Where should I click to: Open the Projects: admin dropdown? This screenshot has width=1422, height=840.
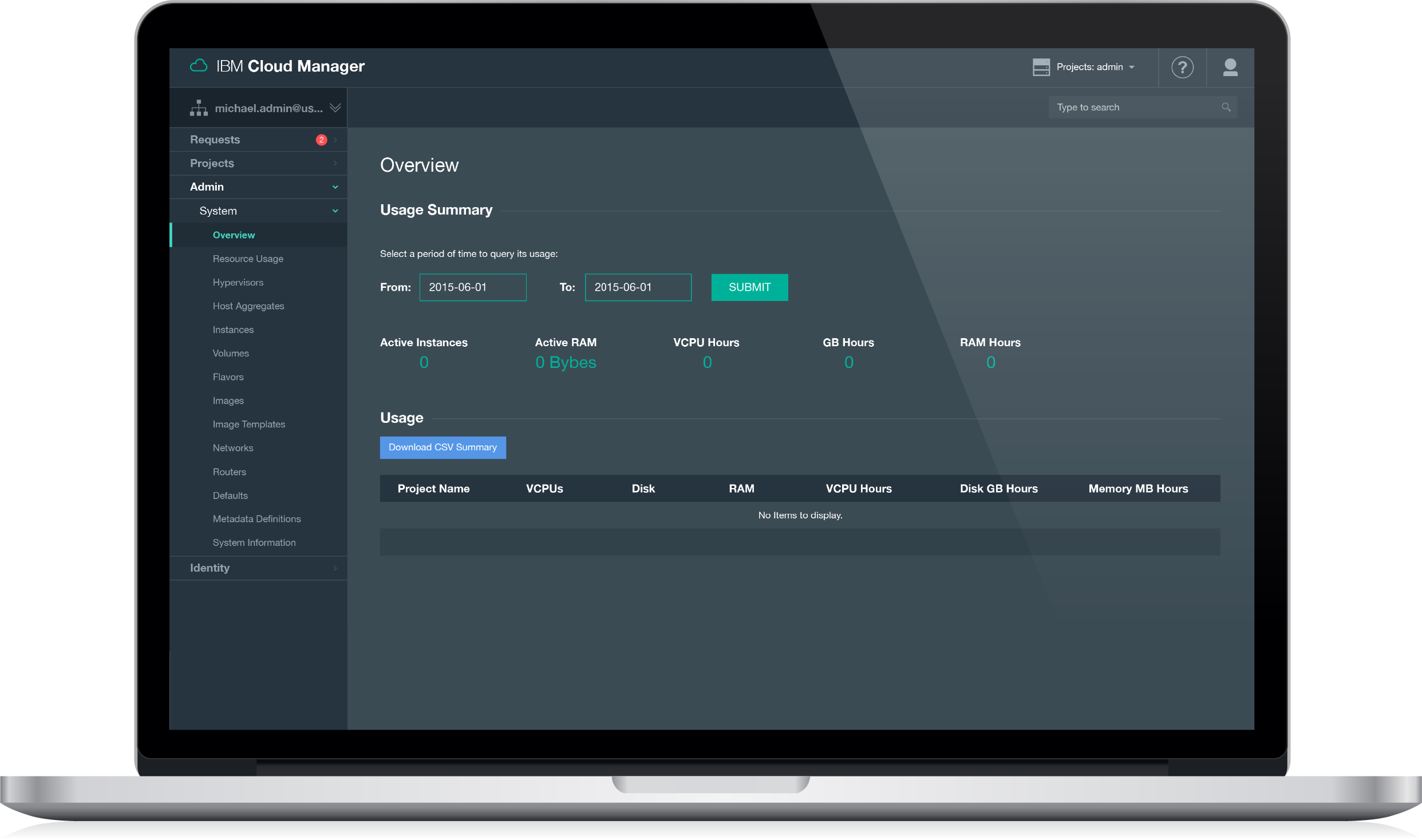[x=1095, y=67]
